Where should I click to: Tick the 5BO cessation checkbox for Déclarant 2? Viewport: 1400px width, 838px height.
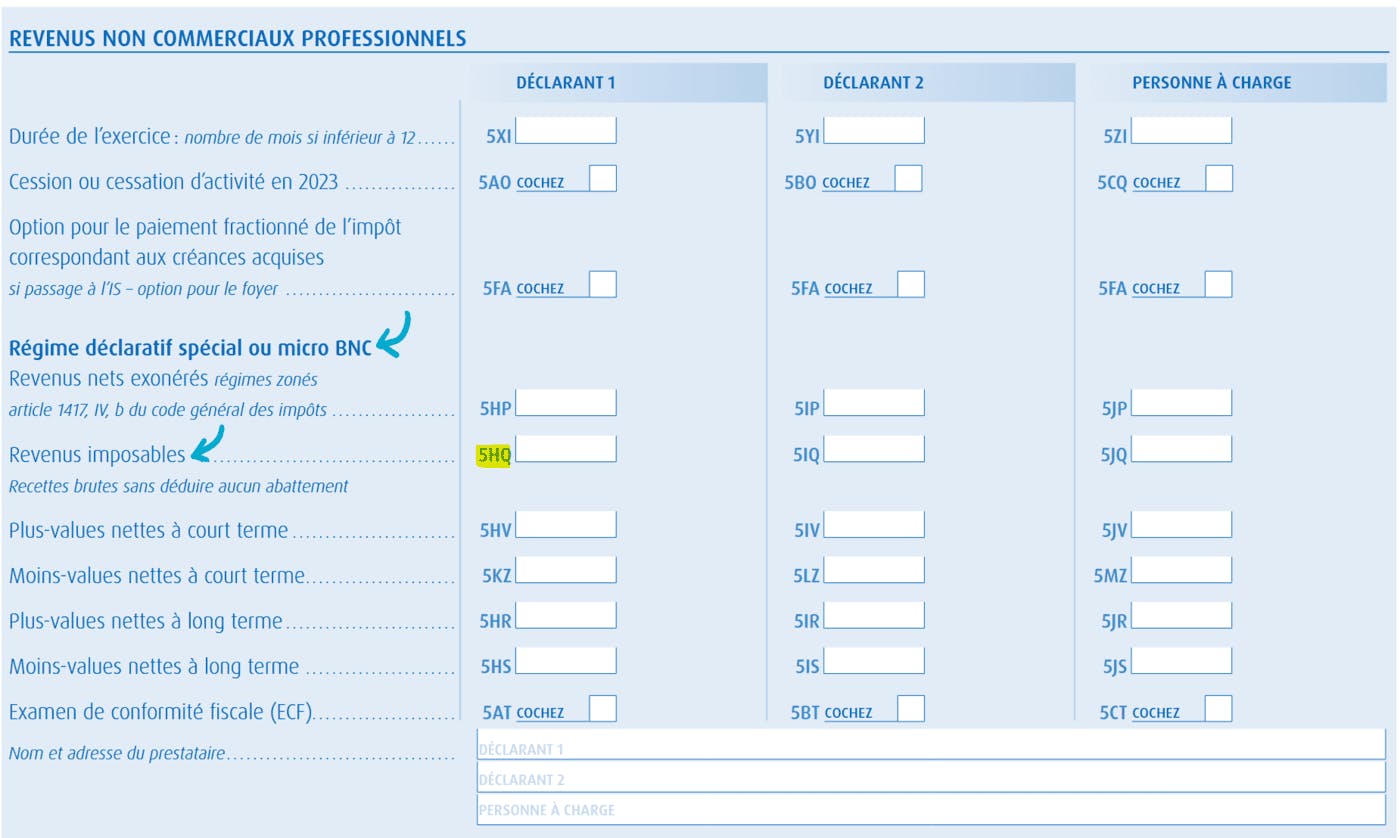coord(908,179)
